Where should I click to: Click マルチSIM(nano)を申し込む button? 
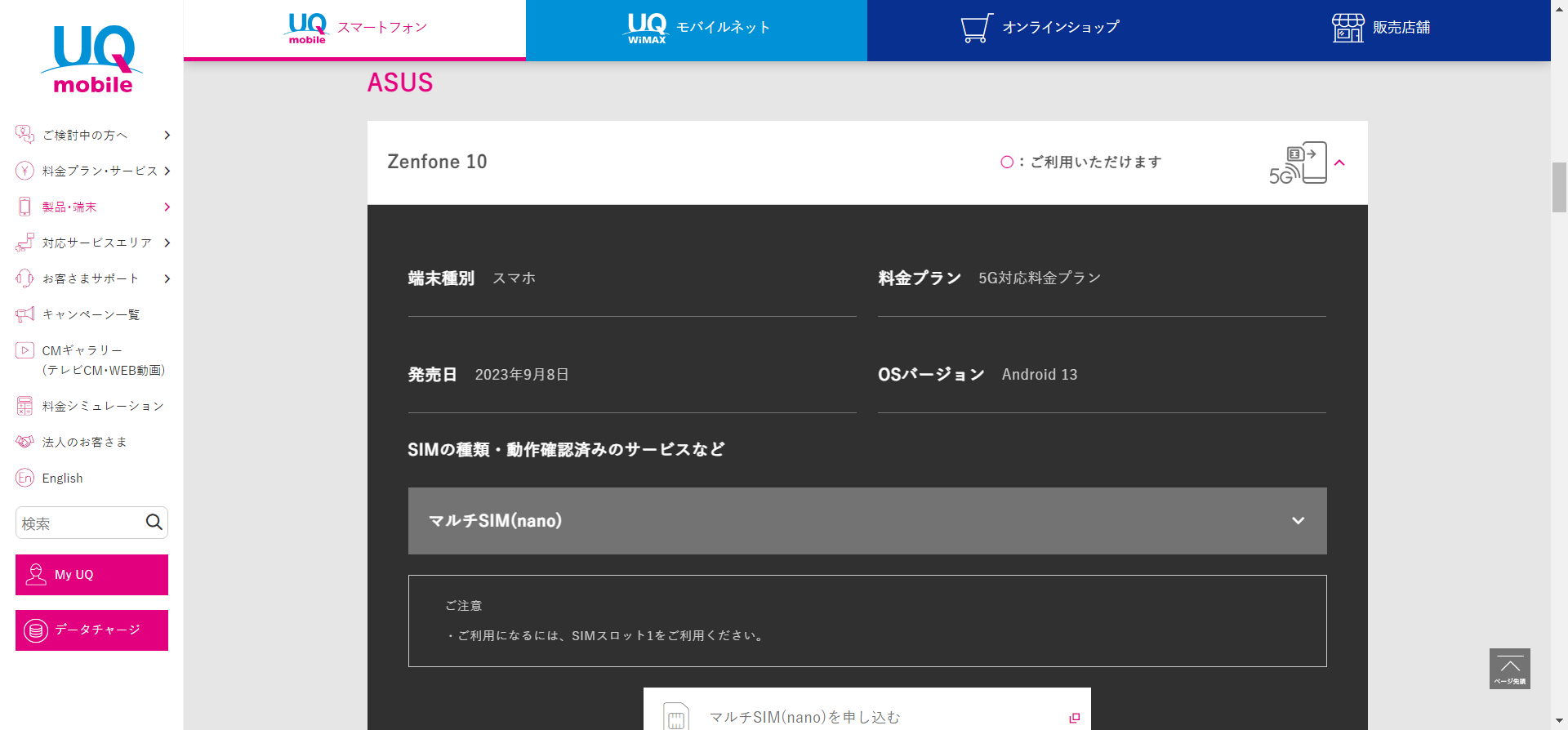[867, 710]
